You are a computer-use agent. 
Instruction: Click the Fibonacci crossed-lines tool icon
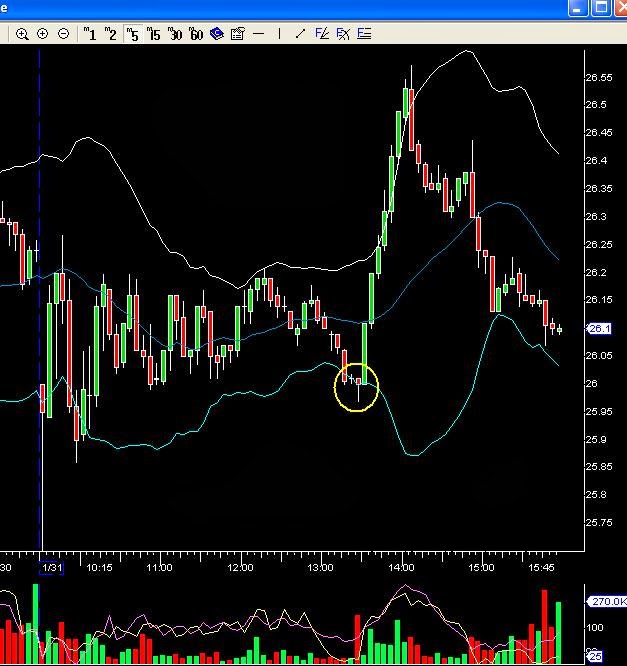(342, 34)
